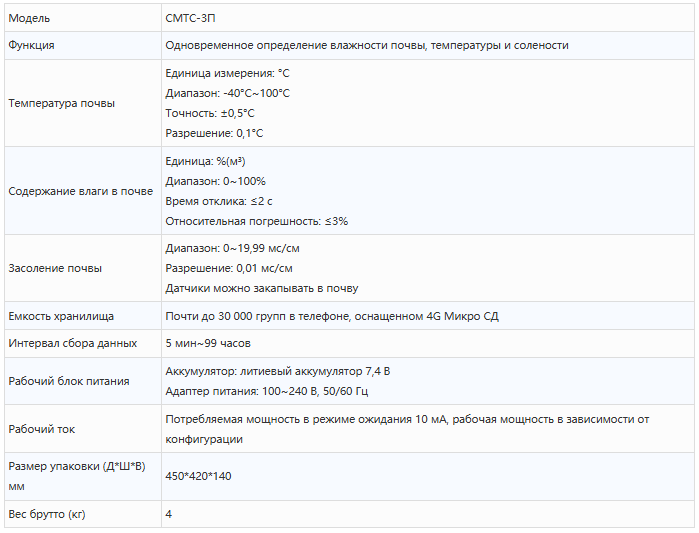Click the Содержание влаги в почве label
The image size is (699, 533).
pos(80,191)
